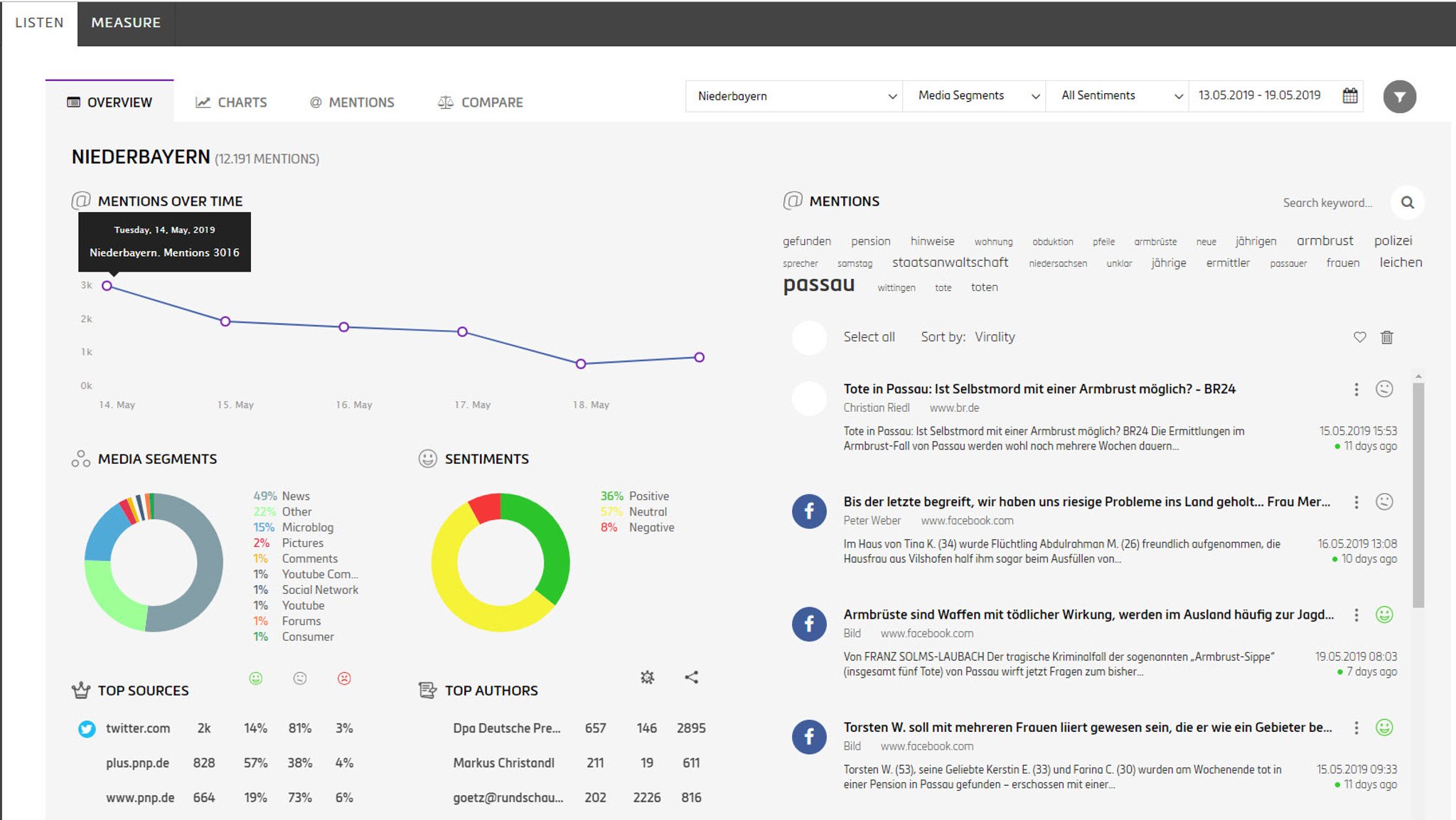
Task: Open three-dot menu for Bis der letzte begreift mention
Action: pyautogui.click(x=1356, y=502)
